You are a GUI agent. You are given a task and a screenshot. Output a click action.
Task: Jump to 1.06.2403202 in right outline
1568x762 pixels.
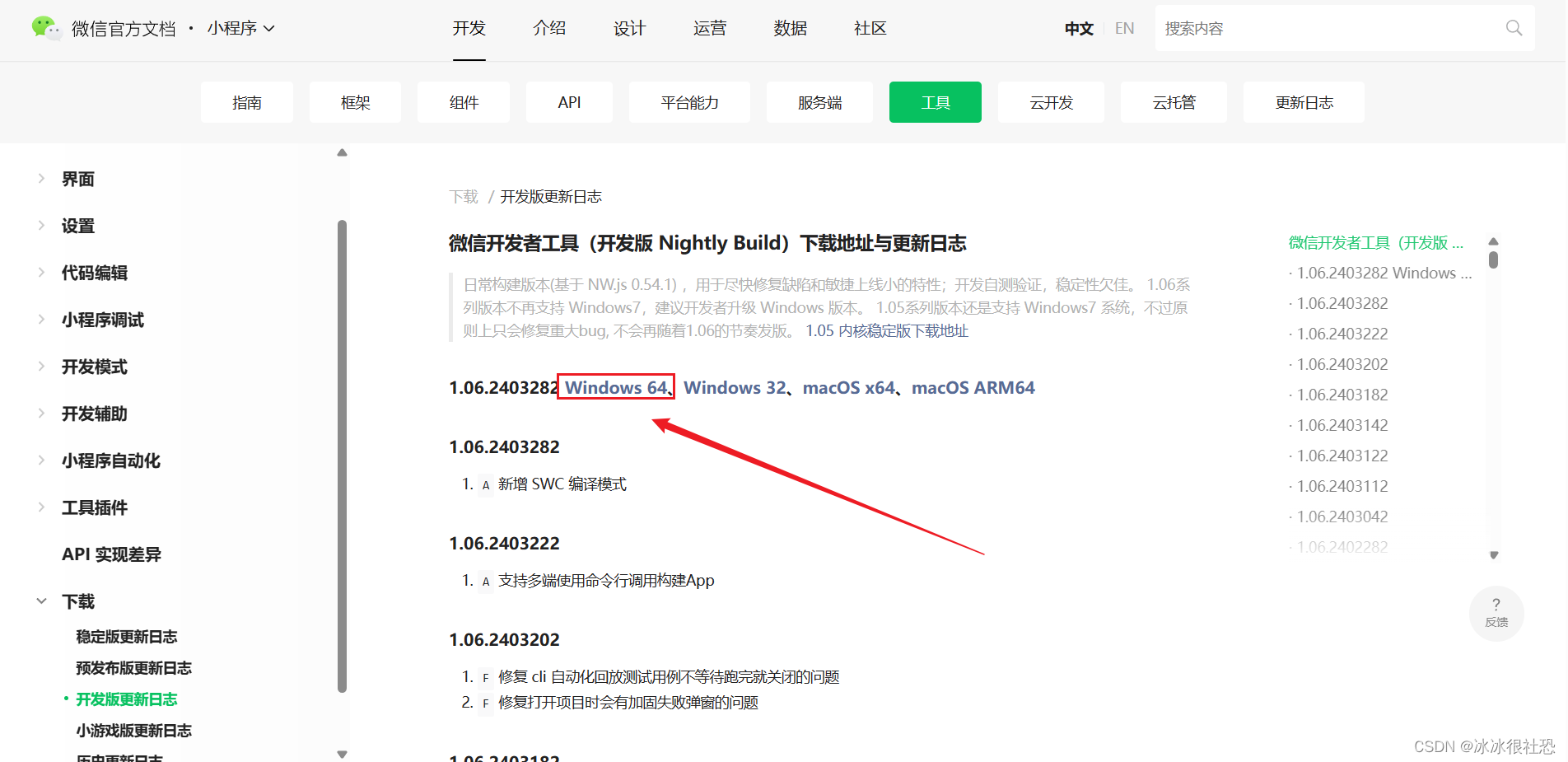pyautogui.click(x=1342, y=364)
